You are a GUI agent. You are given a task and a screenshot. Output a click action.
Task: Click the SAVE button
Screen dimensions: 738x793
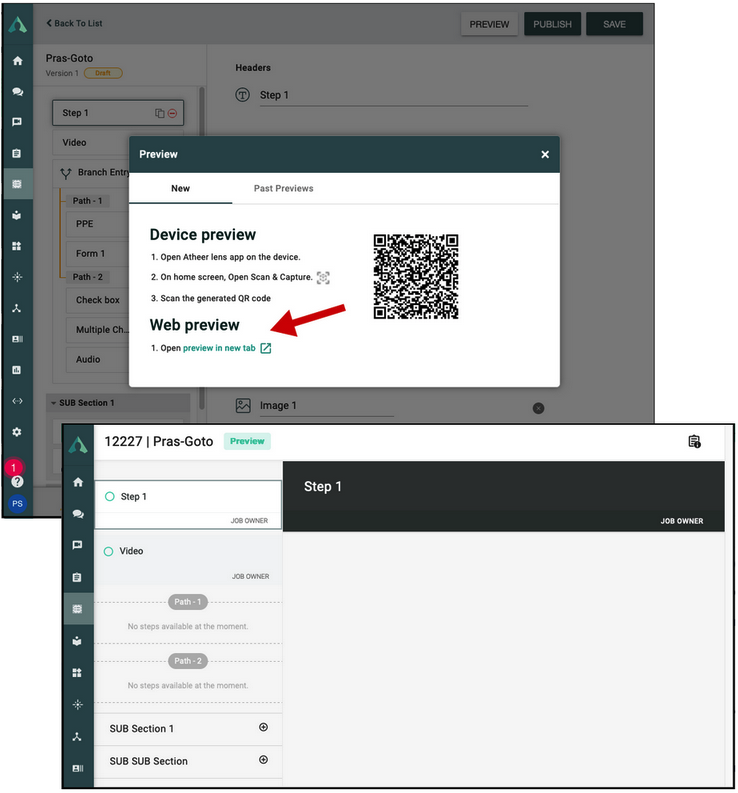[614, 24]
